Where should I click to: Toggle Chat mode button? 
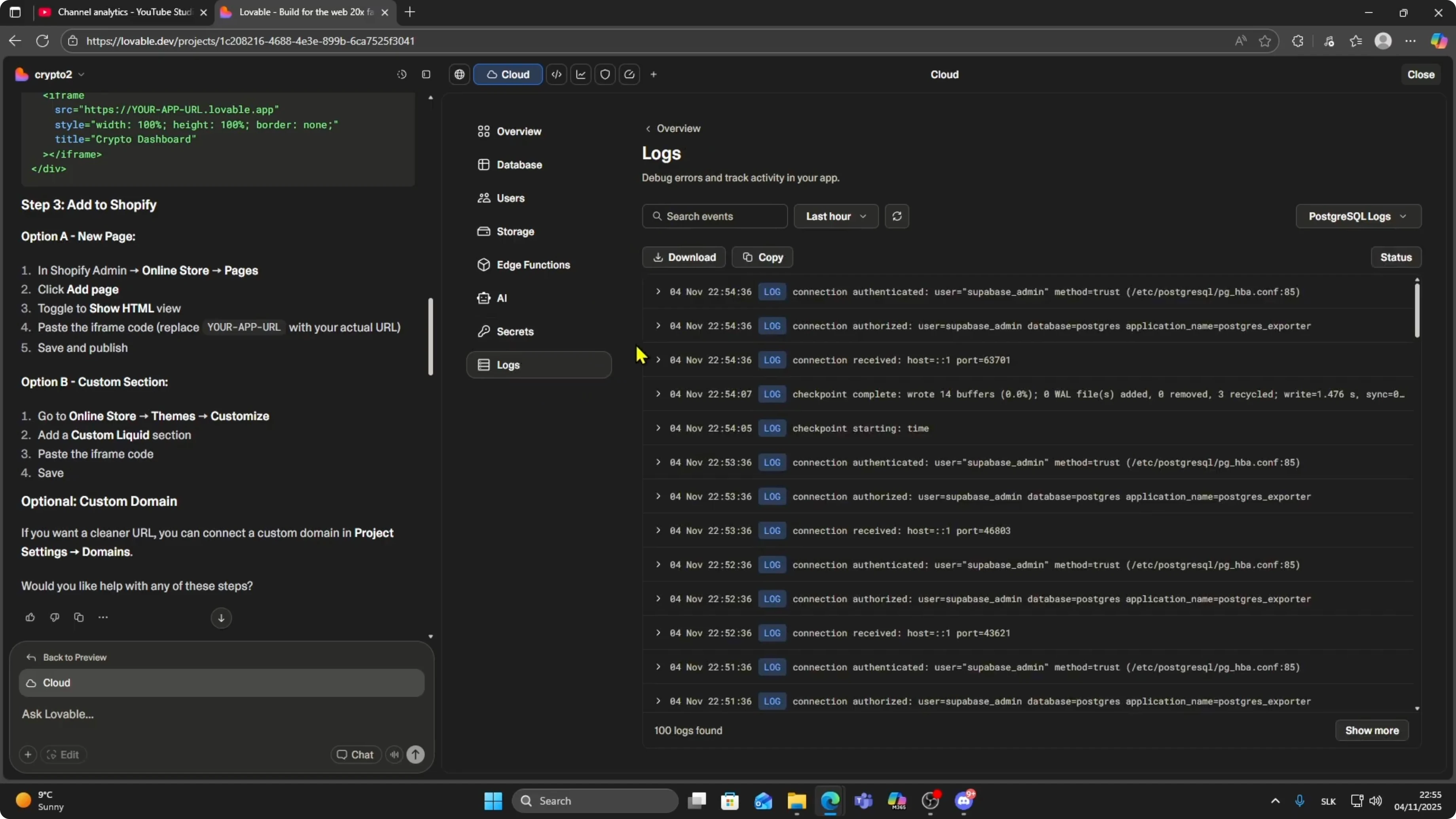click(x=356, y=755)
